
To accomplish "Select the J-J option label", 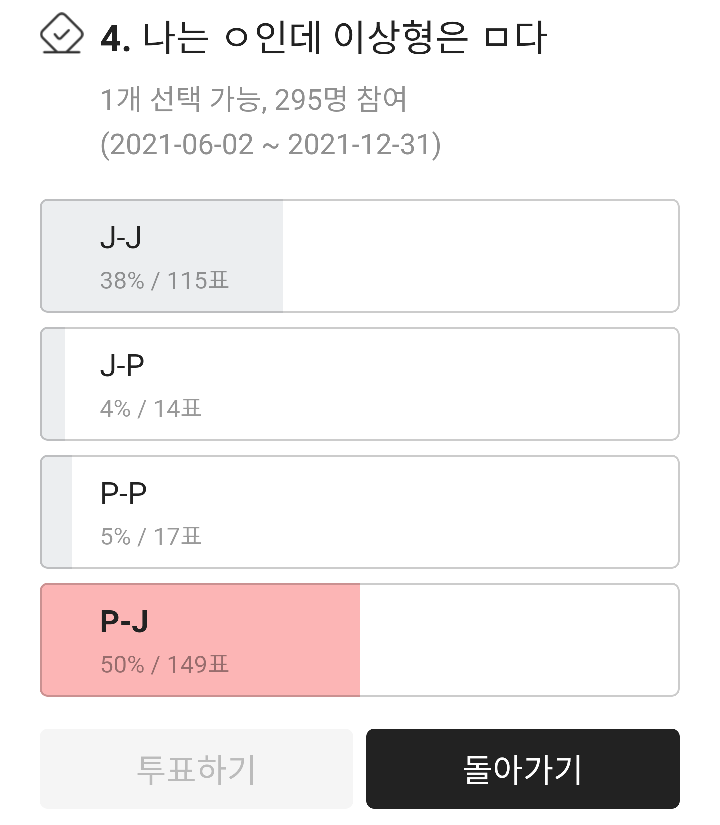I will [x=121, y=238].
